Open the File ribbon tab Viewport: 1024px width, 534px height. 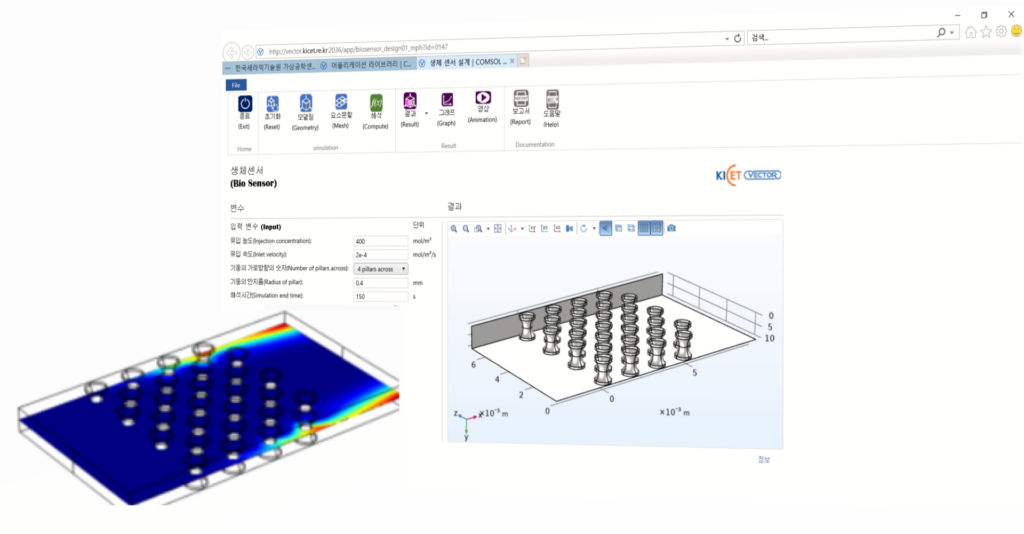237,85
